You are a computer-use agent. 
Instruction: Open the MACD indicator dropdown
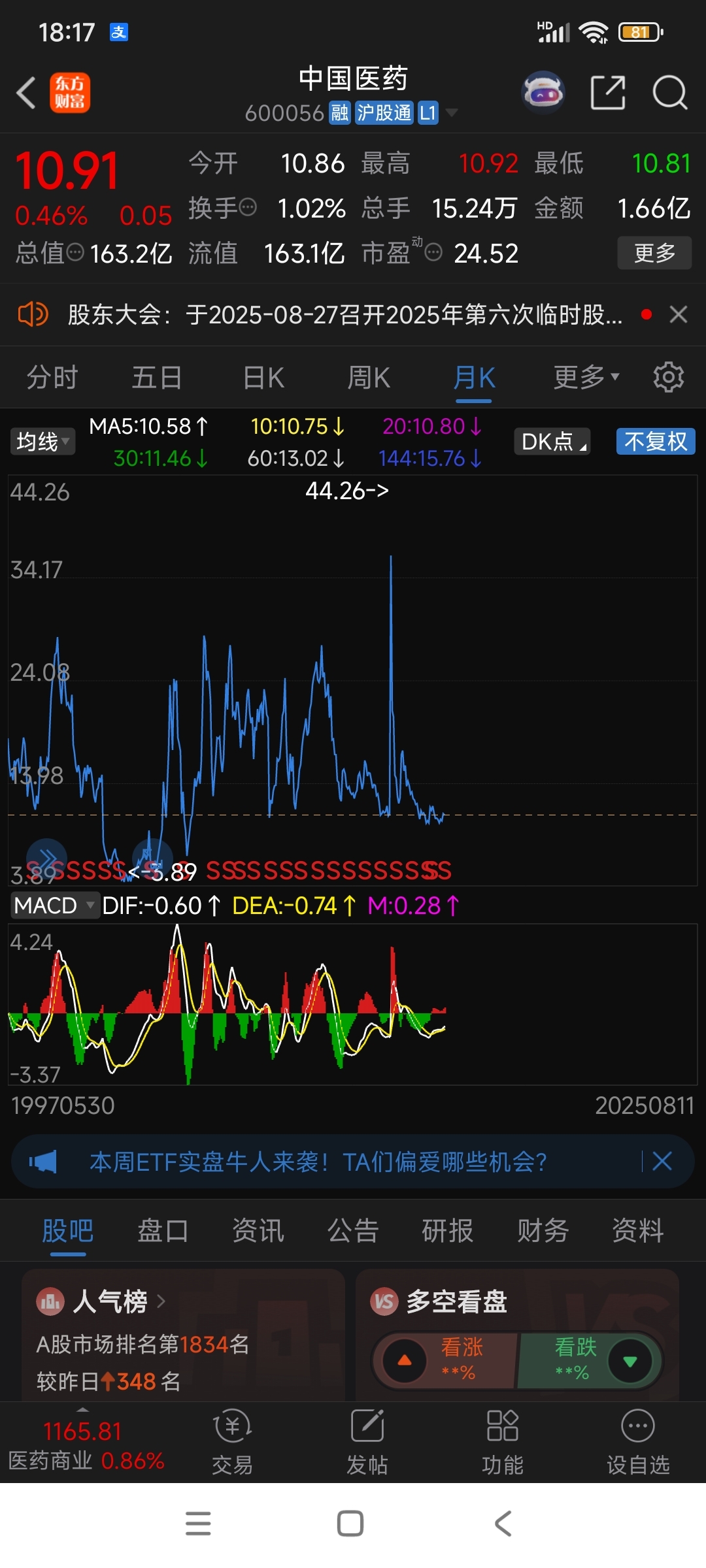(x=55, y=906)
